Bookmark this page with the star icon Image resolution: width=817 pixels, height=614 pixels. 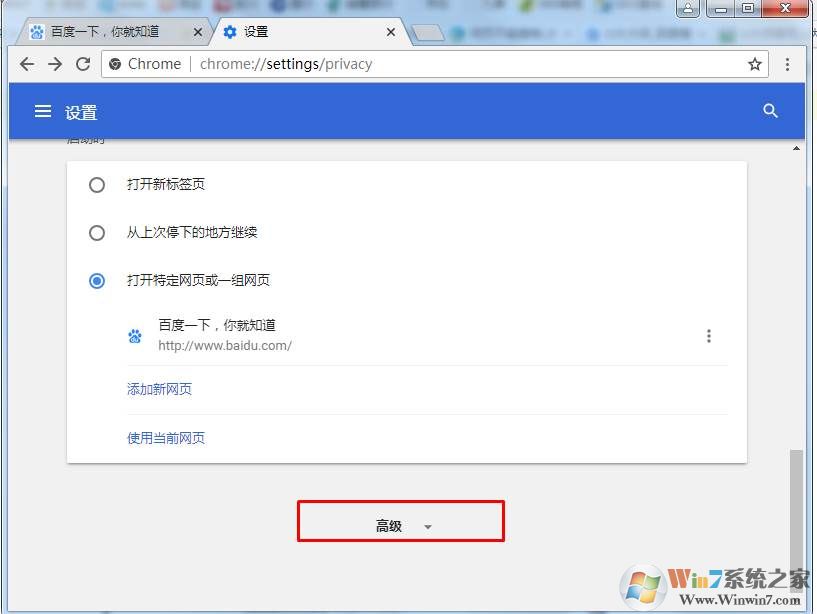tap(754, 64)
